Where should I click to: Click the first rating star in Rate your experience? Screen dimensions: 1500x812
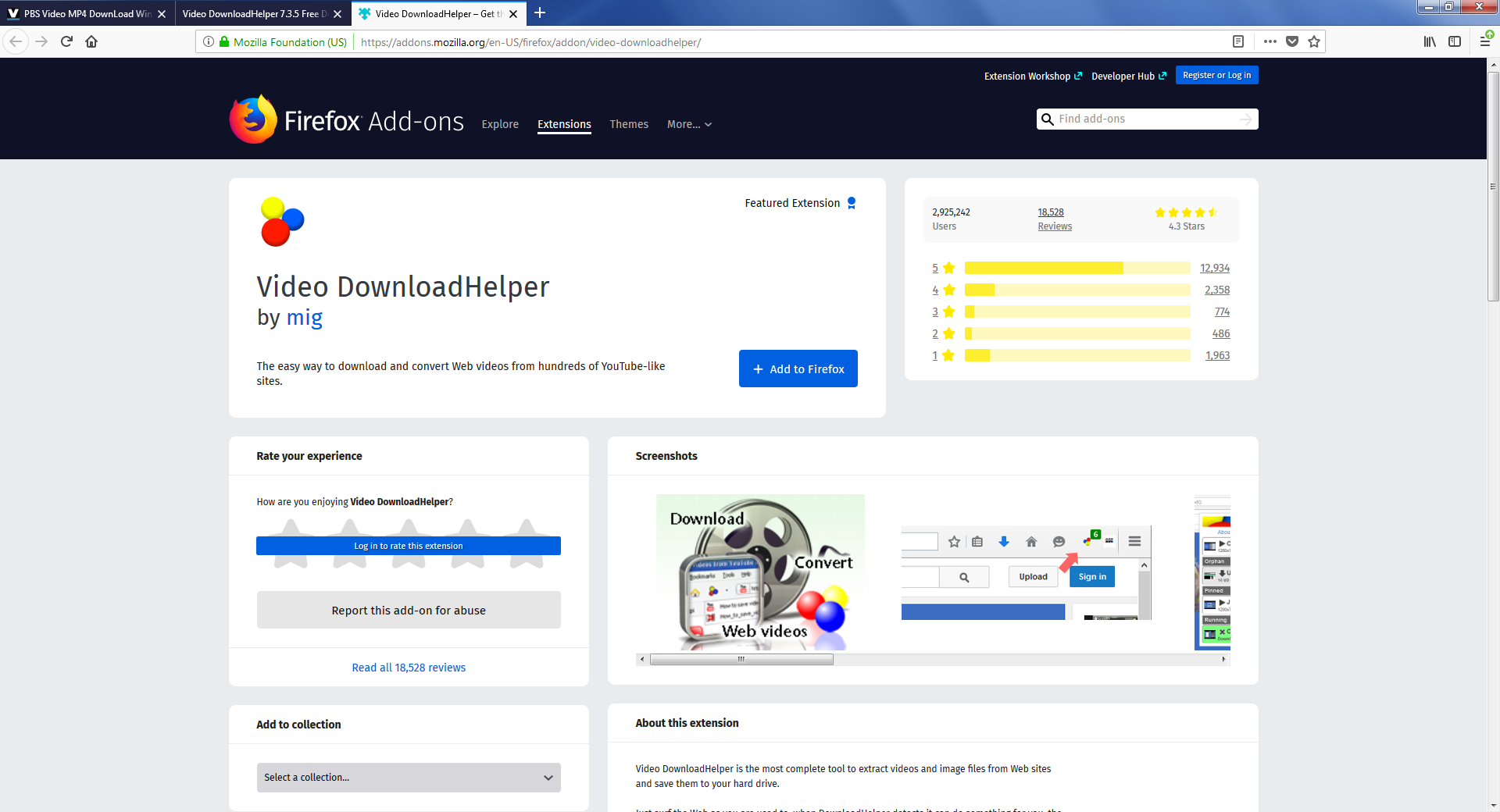(x=291, y=543)
